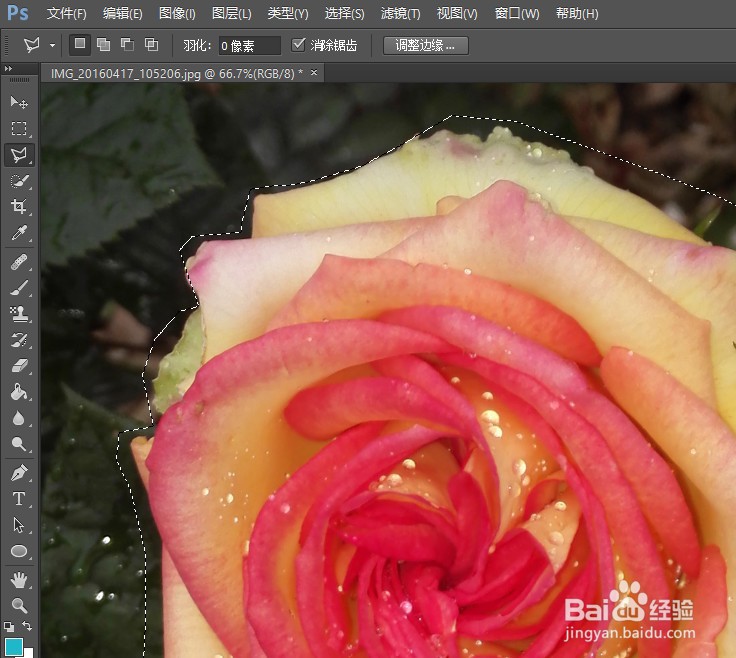Select the Eyedropper tool
This screenshot has height=658, width=736.
(x=19, y=233)
